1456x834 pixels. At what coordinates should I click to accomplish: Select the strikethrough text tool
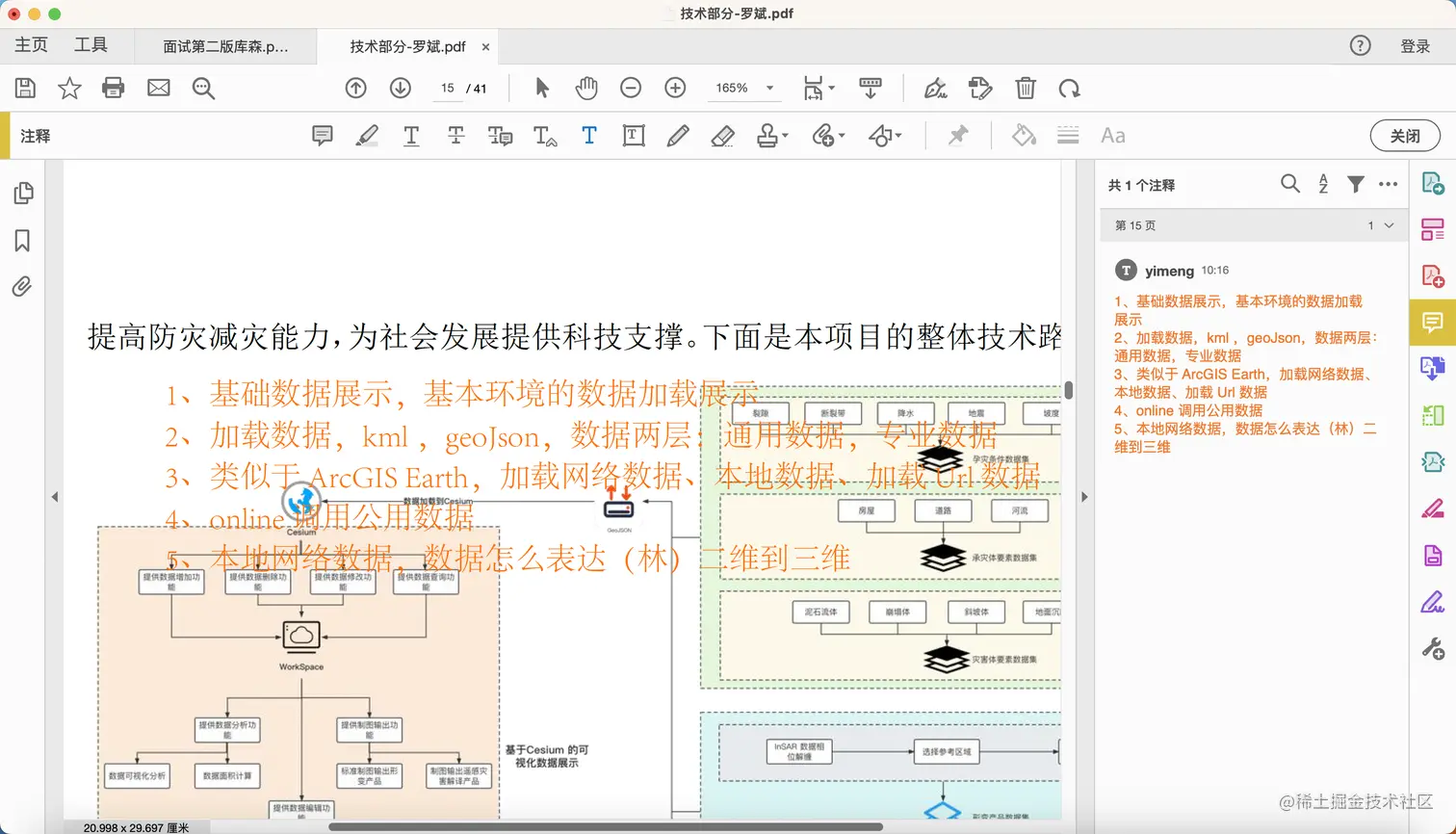click(456, 136)
